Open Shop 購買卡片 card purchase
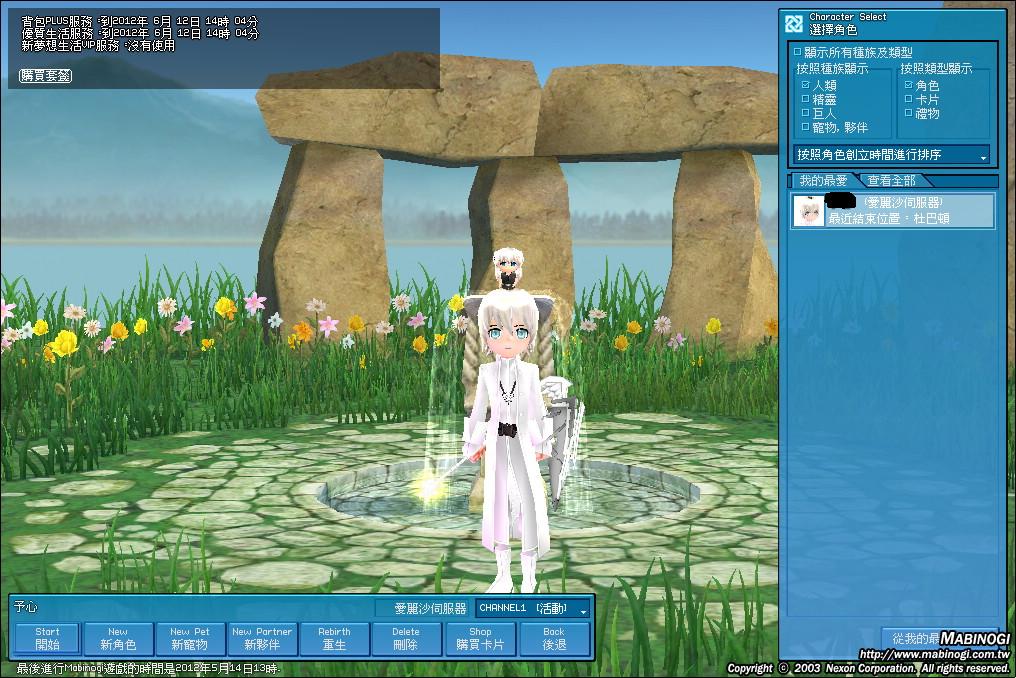Viewport: 1016px width, 678px height. [480, 639]
